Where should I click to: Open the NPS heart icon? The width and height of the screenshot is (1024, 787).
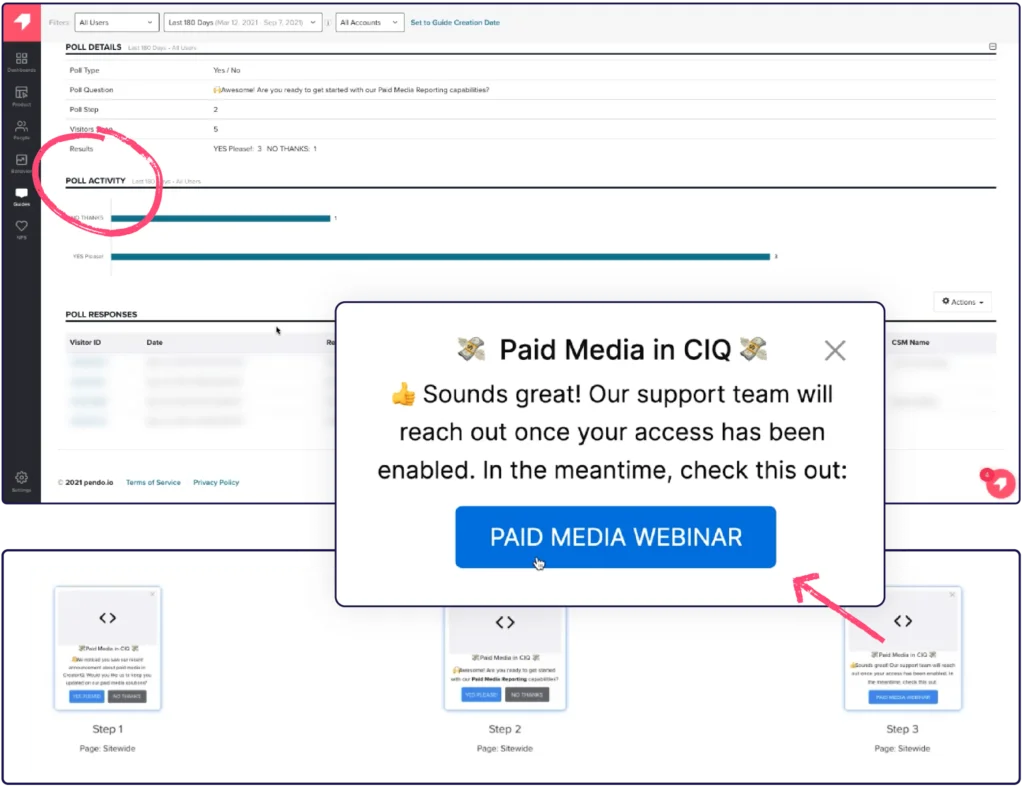pos(21,229)
